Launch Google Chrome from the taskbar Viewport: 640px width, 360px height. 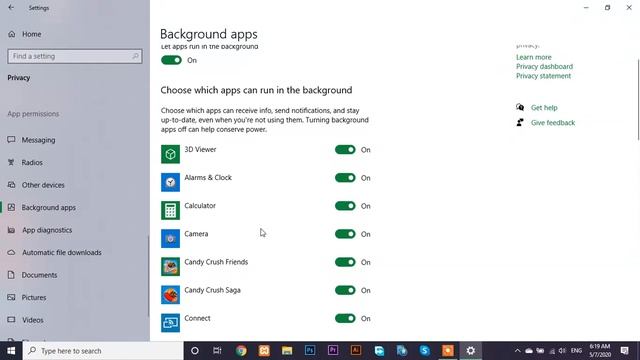(241, 351)
